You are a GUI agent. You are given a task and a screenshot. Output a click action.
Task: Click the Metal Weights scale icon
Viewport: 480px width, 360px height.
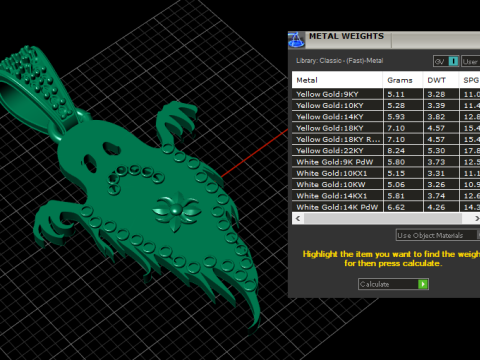click(x=296, y=40)
